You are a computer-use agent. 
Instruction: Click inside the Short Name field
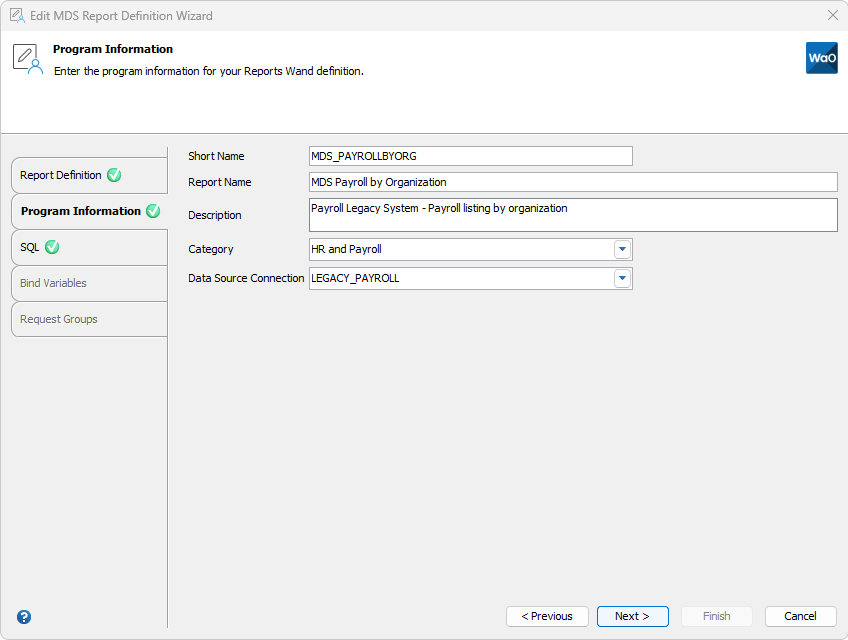[x=470, y=156]
